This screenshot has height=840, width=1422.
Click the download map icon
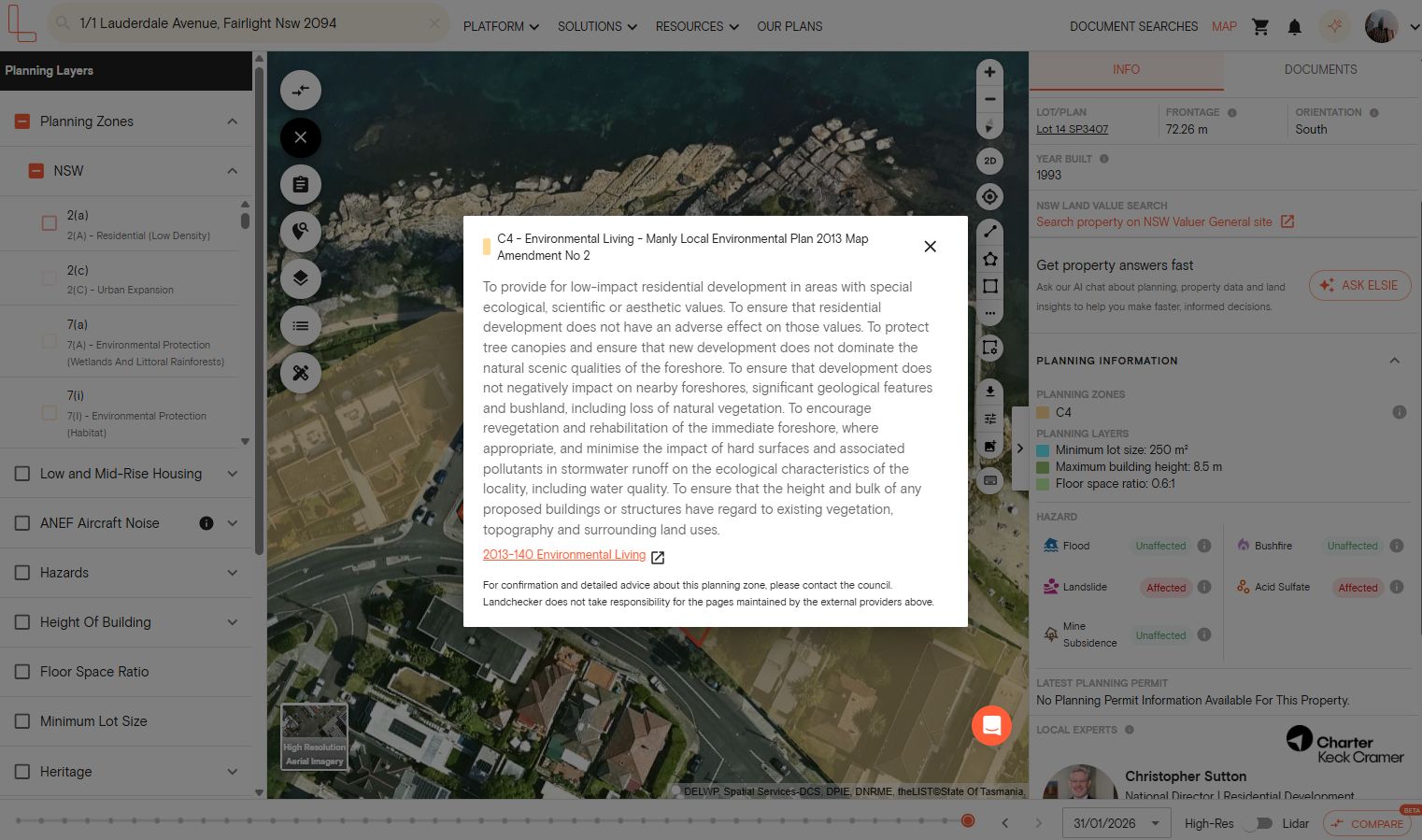[x=989, y=392]
